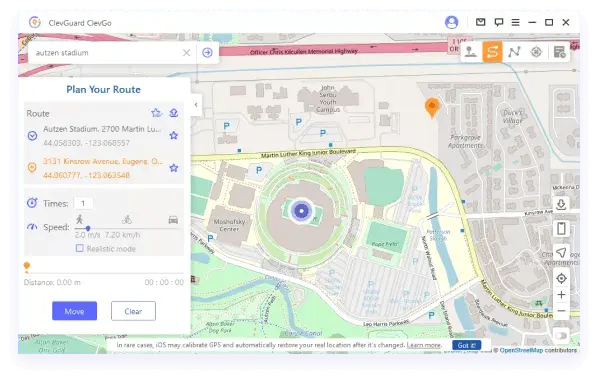Expand the Autzen Stadium route entry

tap(32, 135)
